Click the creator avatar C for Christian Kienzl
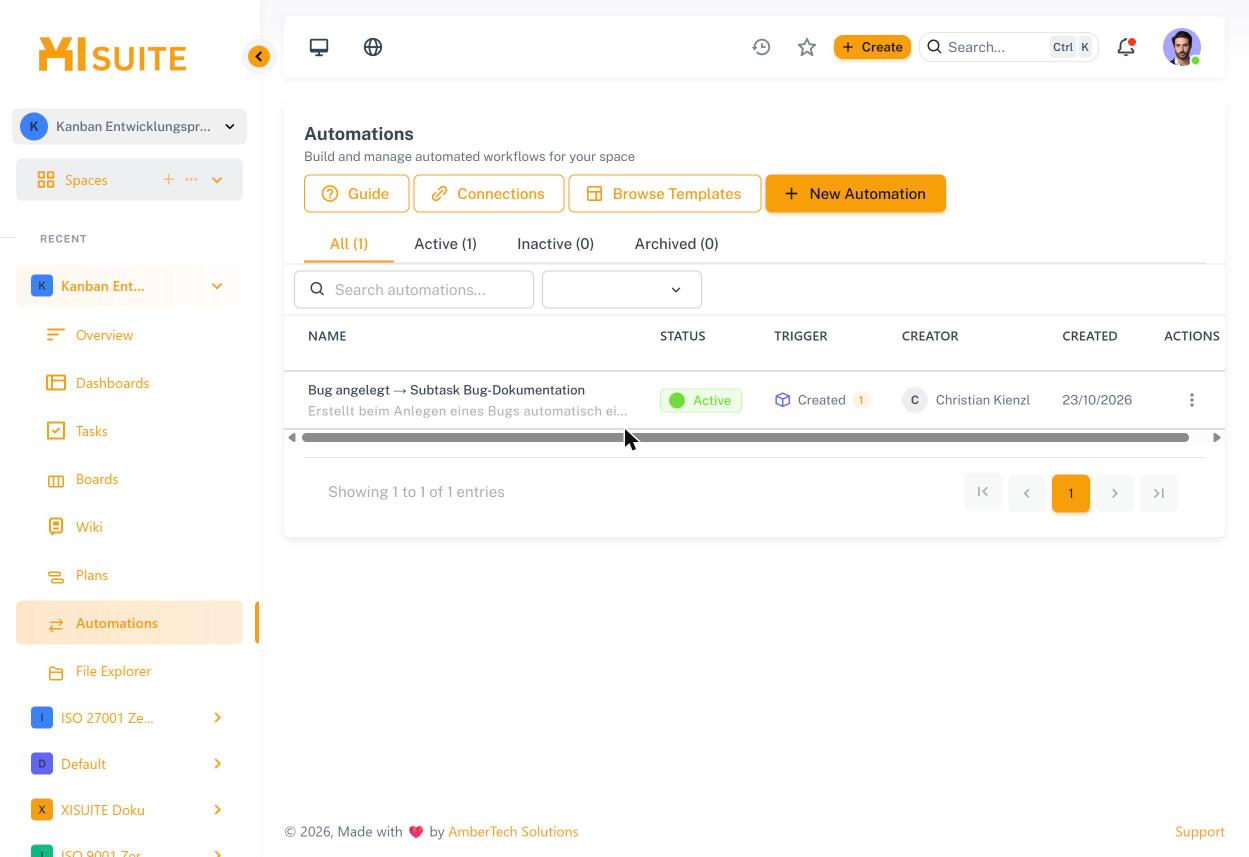The image size is (1249, 857). (914, 400)
